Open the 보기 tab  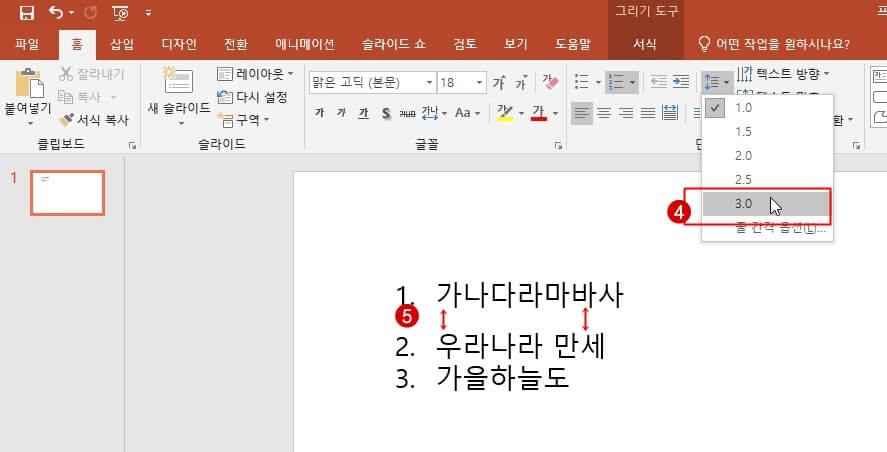click(515, 44)
